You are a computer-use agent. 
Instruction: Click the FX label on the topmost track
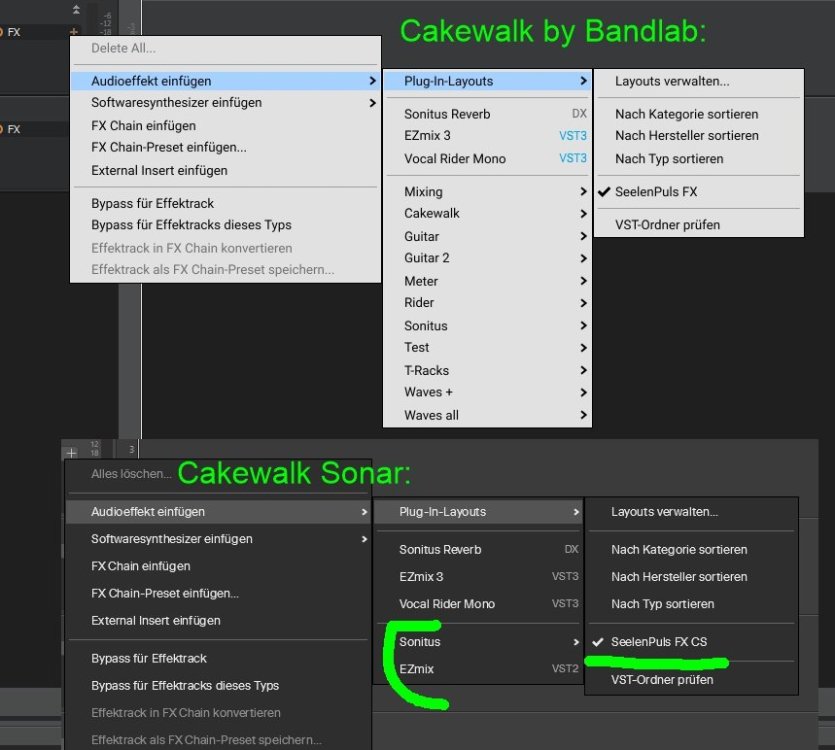14,32
